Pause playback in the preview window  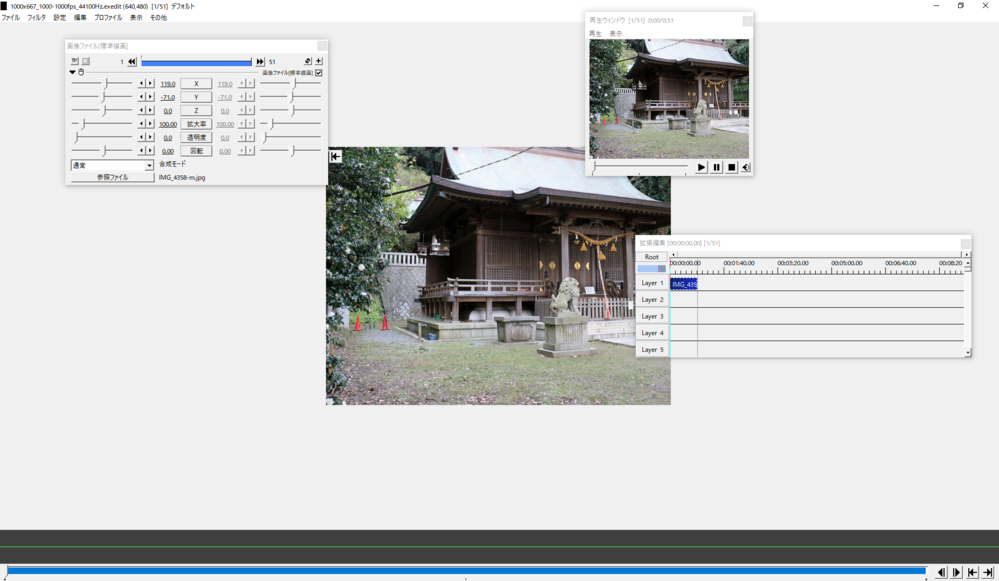[716, 168]
